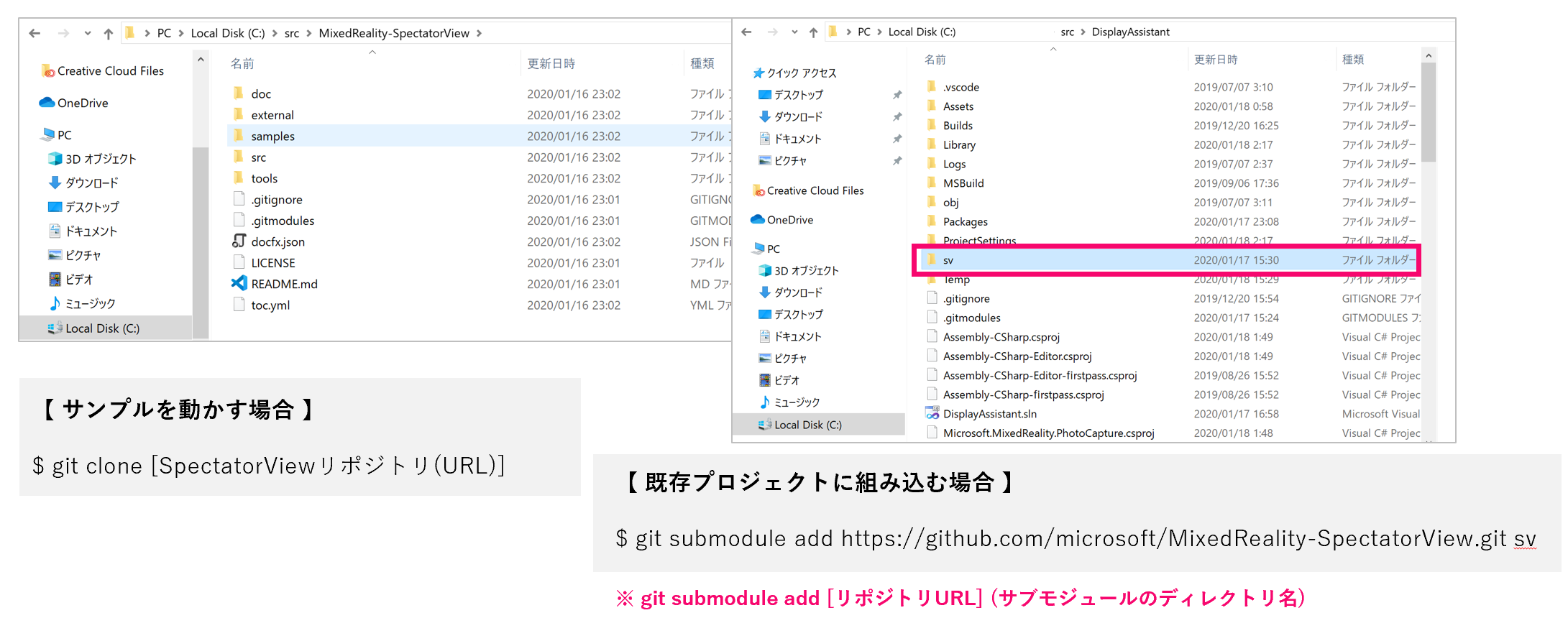Click Forward arrow in left Explorer window
The height and width of the screenshot is (618, 1568).
click(64, 33)
